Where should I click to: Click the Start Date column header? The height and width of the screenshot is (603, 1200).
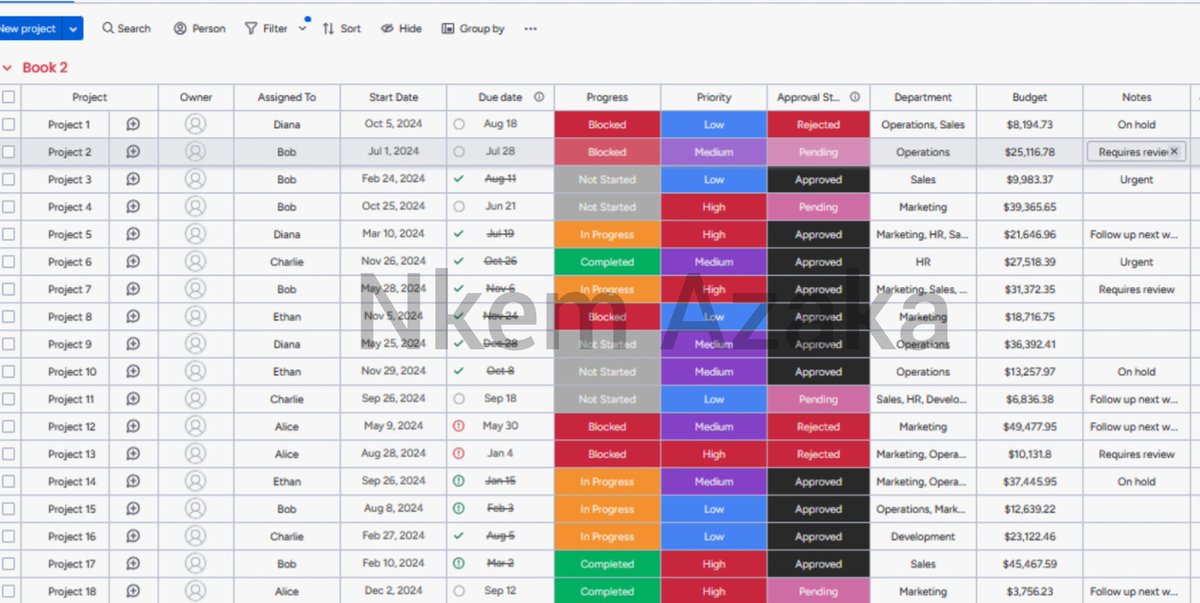click(x=394, y=97)
